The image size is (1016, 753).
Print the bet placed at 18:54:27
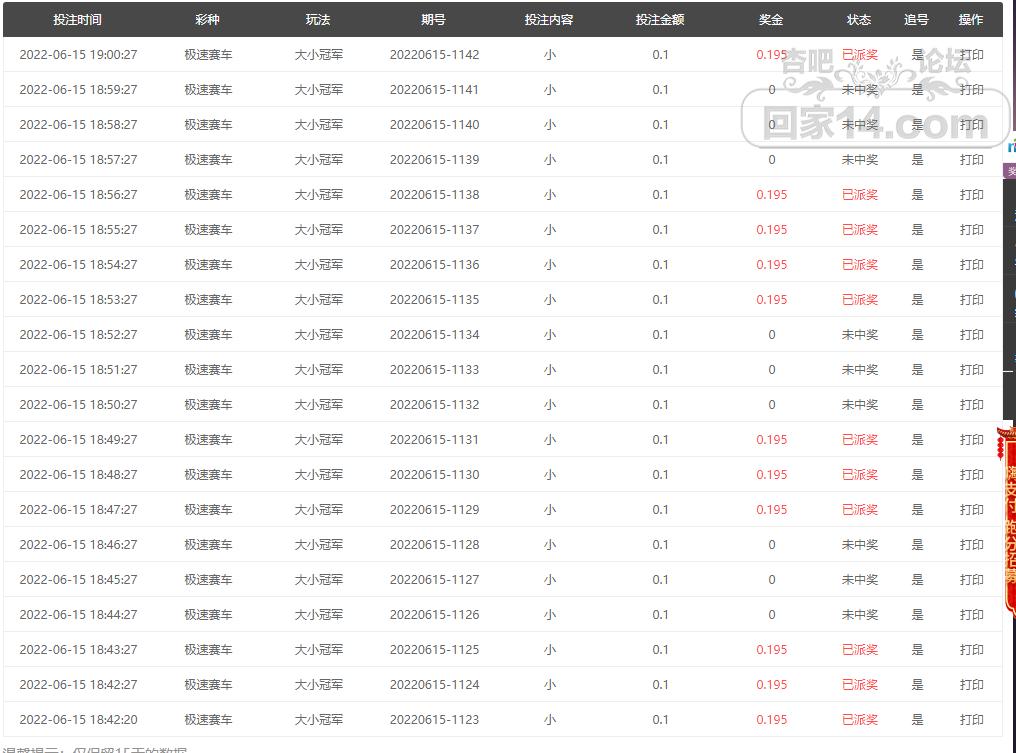971,264
